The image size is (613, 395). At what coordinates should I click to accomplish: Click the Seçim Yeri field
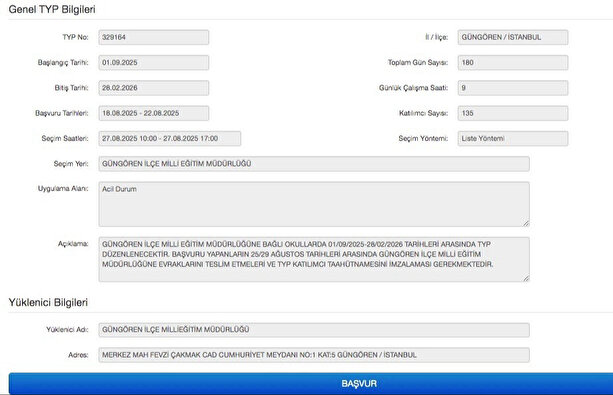coord(314,164)
